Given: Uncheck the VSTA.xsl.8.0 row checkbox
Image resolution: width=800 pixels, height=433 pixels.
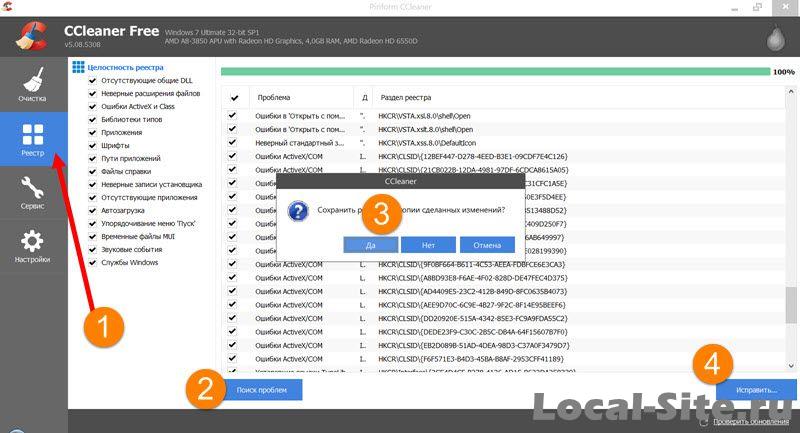Looking at the screenshot, I should [232, 116].
